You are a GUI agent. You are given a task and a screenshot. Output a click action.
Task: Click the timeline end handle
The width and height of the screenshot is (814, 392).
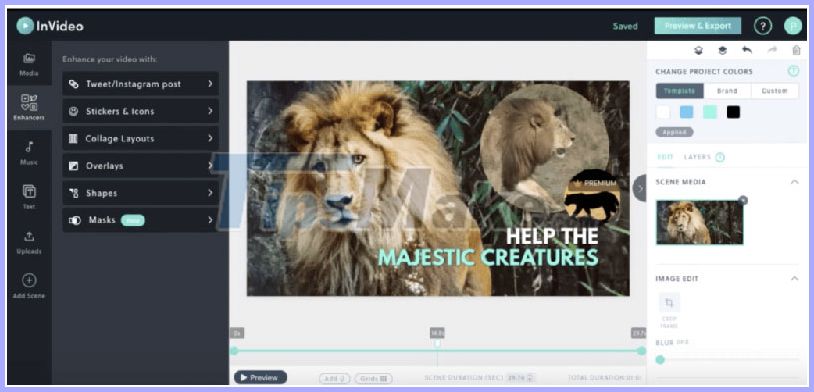[x=642, y=351]
